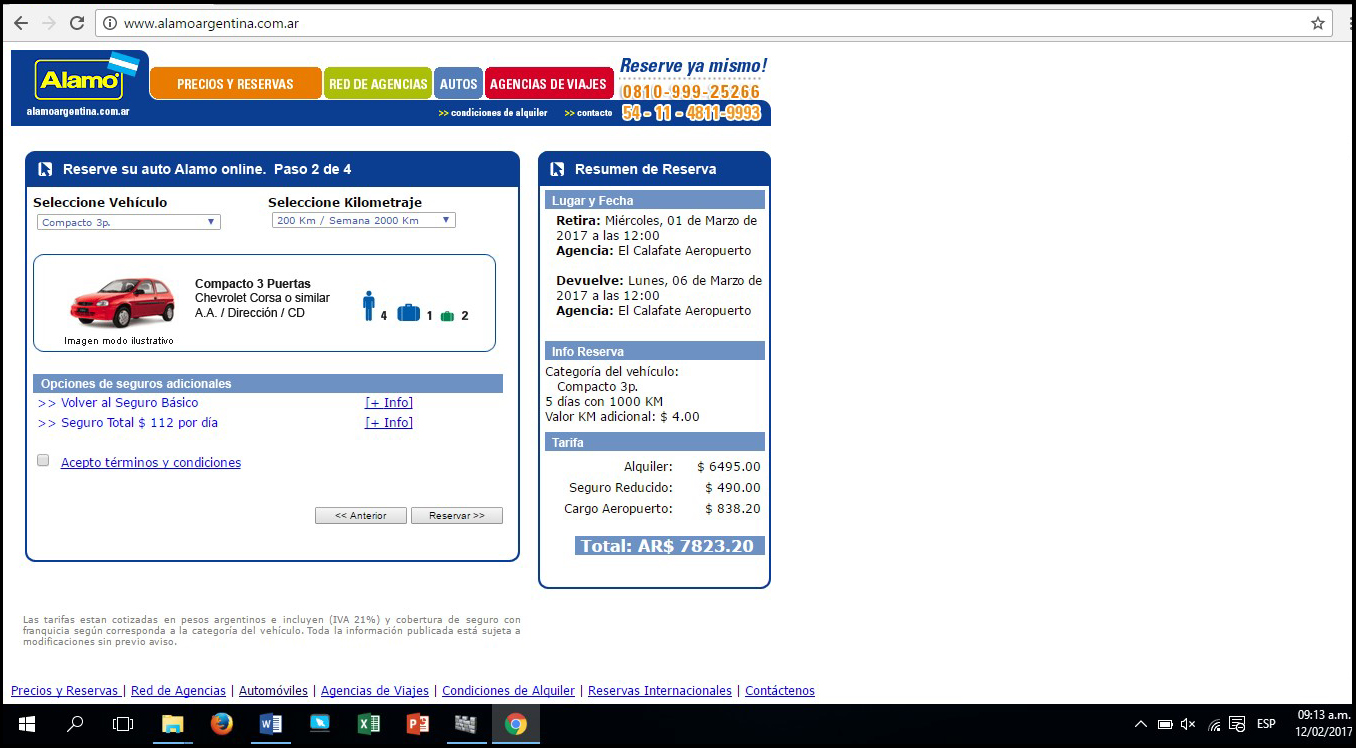Open Word from the taskbar
This screenshot has height=748, width=1356.
pos(271,724)
